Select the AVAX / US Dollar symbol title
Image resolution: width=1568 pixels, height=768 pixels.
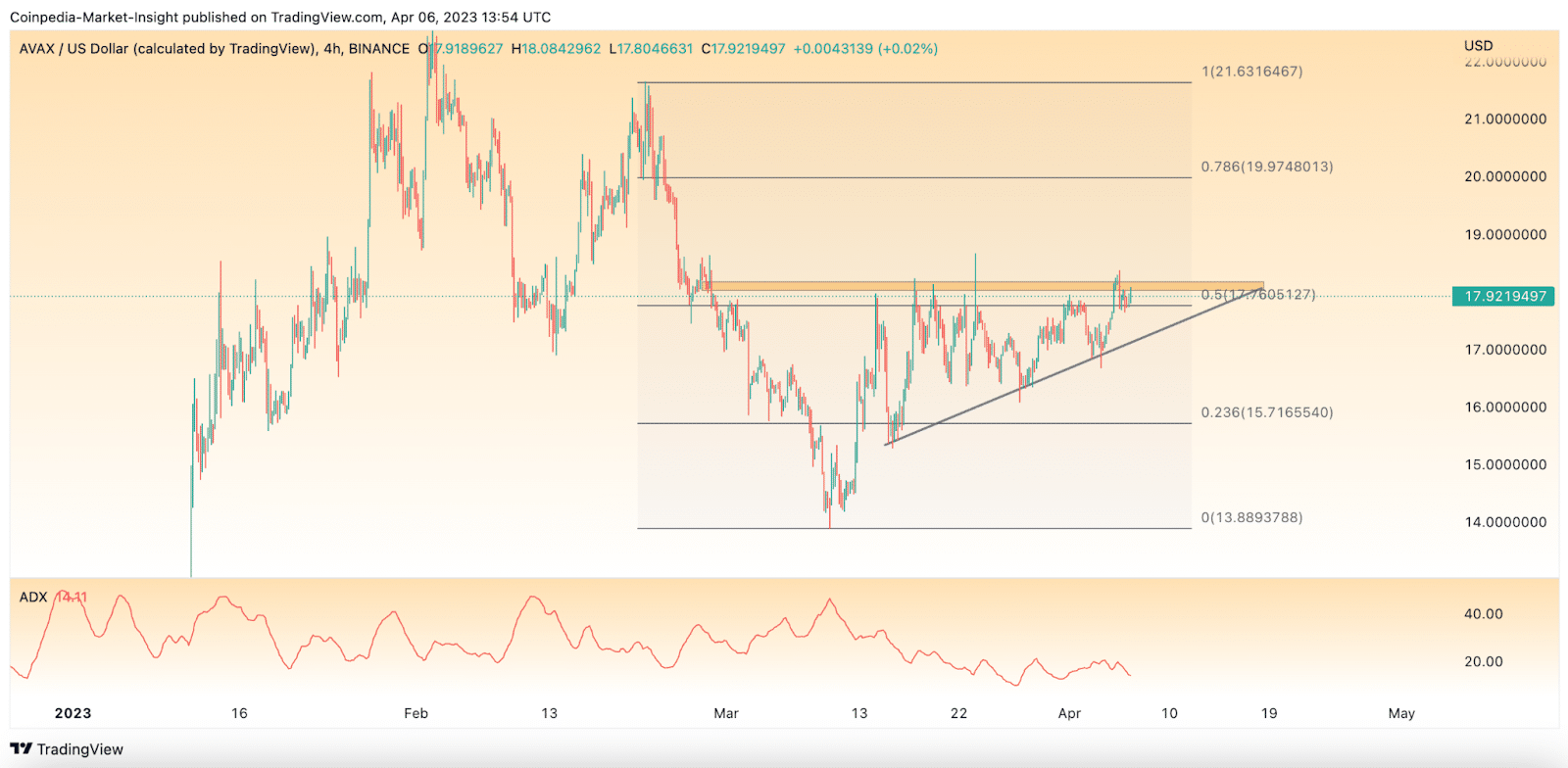167,49
